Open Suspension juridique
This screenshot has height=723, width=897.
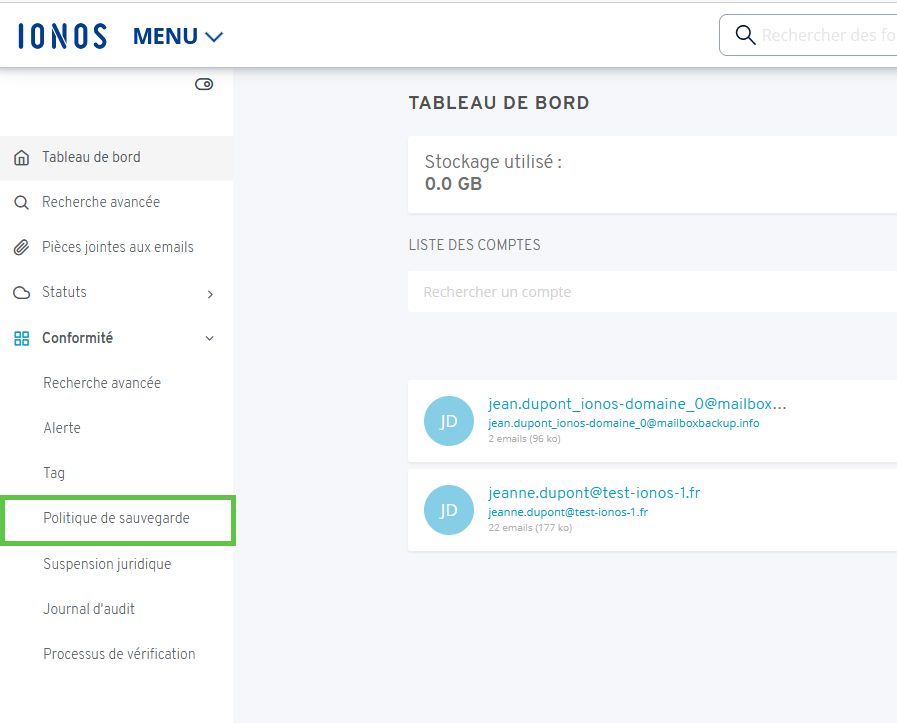point(107,564)
